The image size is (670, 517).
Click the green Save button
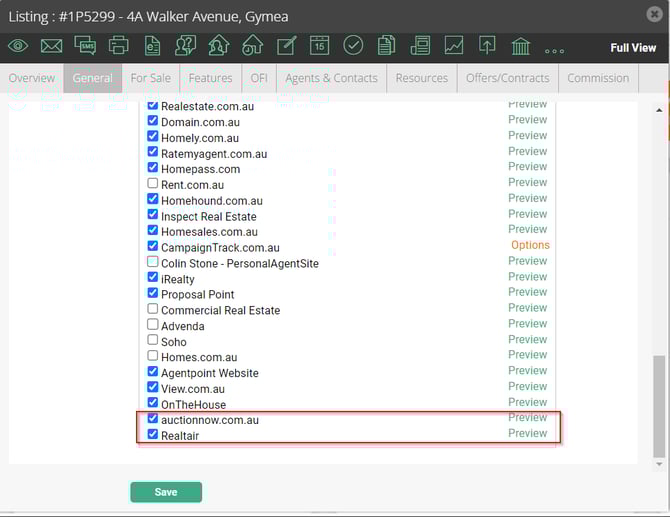(166, 492)
